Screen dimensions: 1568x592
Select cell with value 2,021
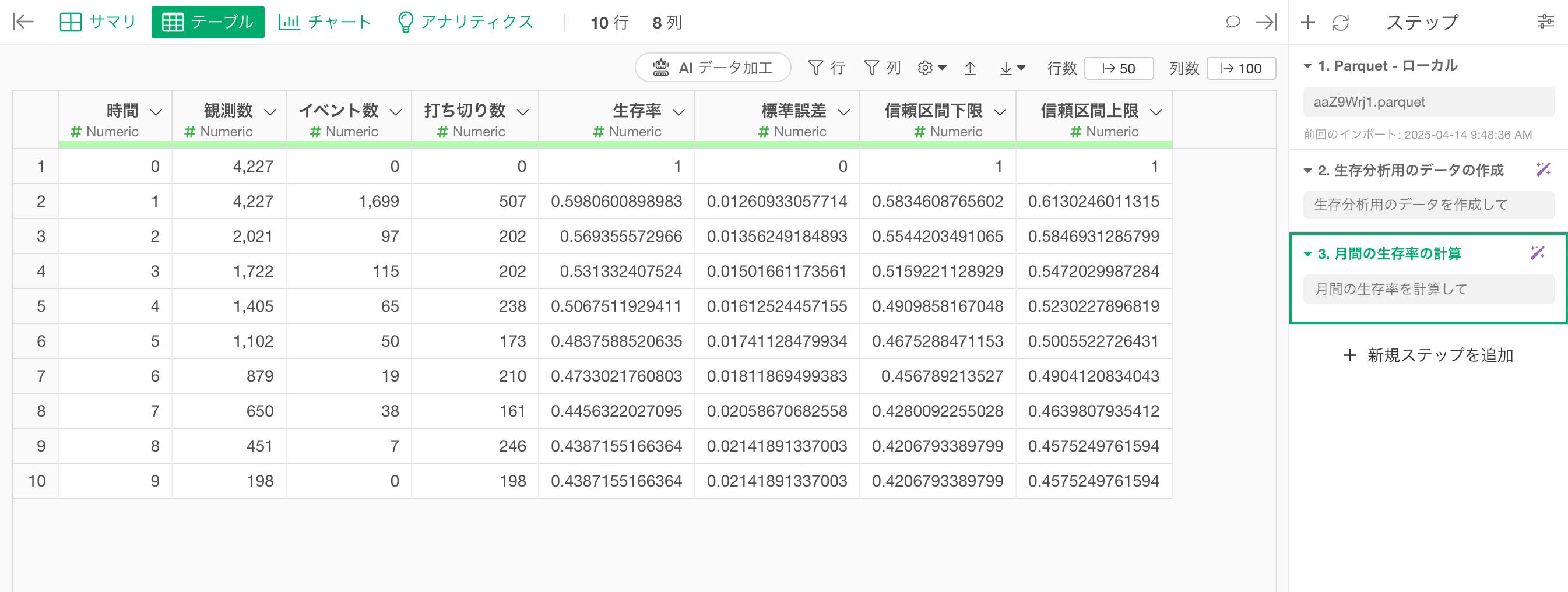coord(229,236)
